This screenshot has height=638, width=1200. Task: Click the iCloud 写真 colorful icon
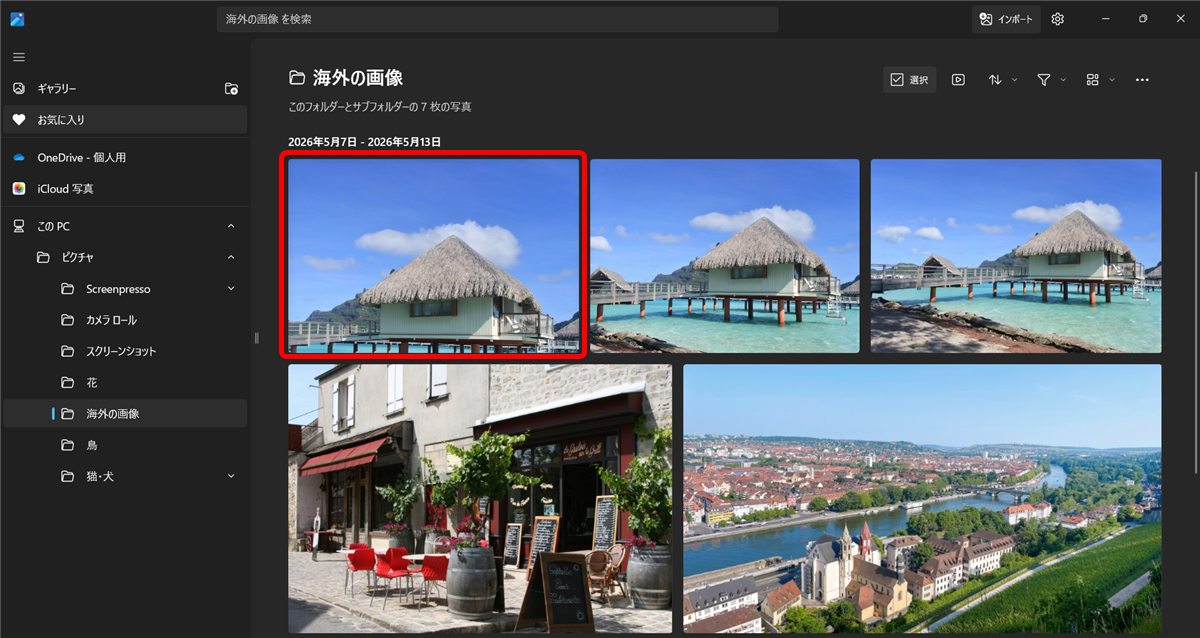(x=19, y=188)
